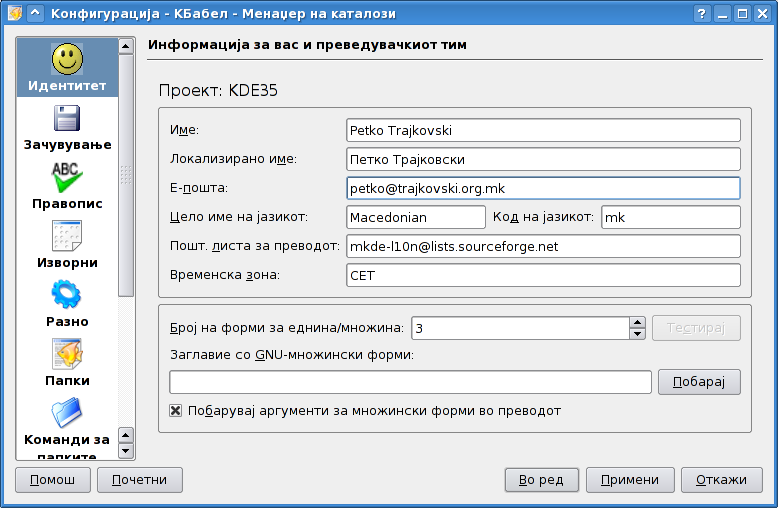Image resolution: width=778 pixels, height=508 pixels.
Task: Click sidebar scrollbar up arrow at top
Action: click(x=126, y=47)
